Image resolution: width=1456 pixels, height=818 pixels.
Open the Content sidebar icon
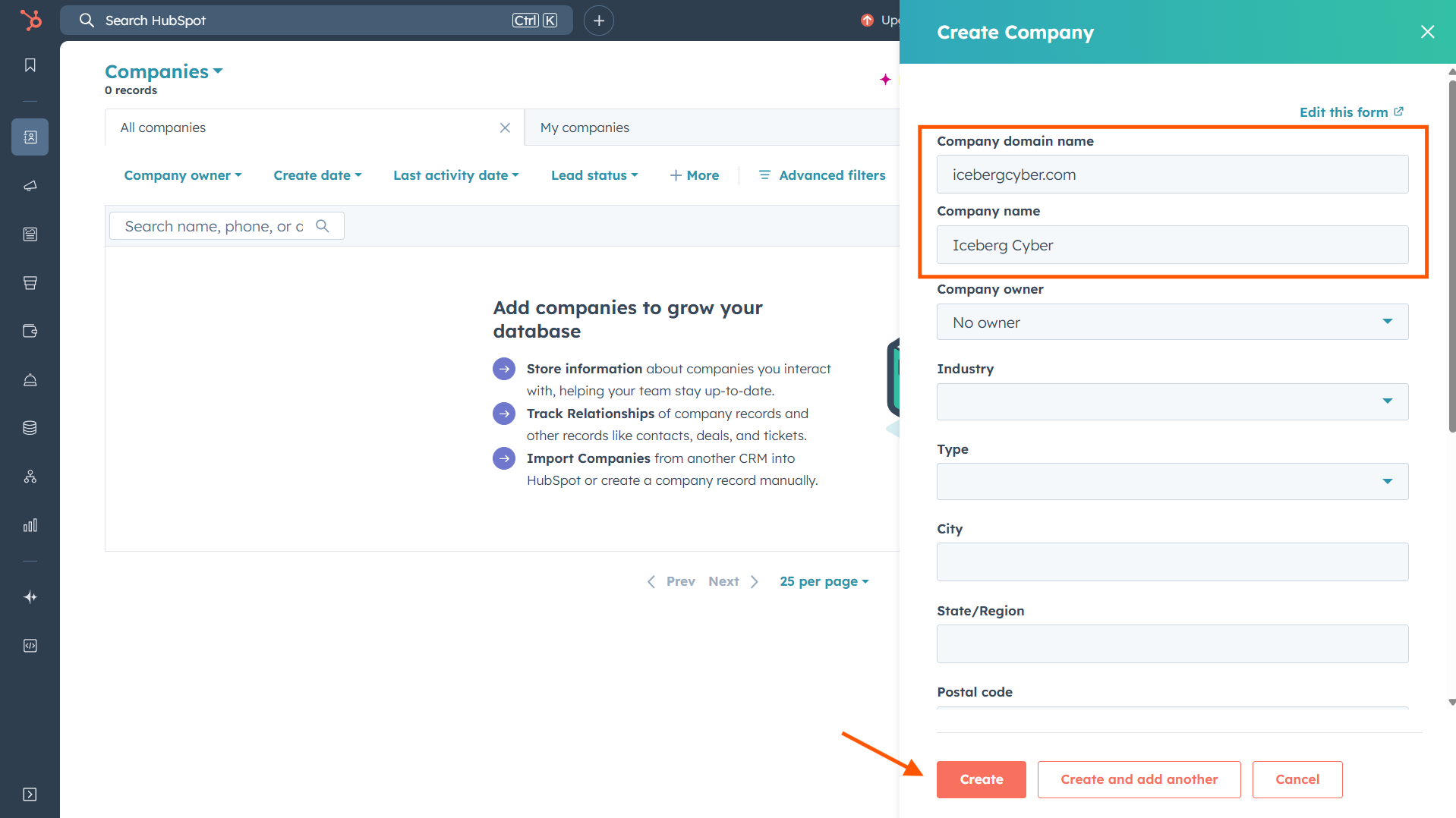click(x=30, y=234)
